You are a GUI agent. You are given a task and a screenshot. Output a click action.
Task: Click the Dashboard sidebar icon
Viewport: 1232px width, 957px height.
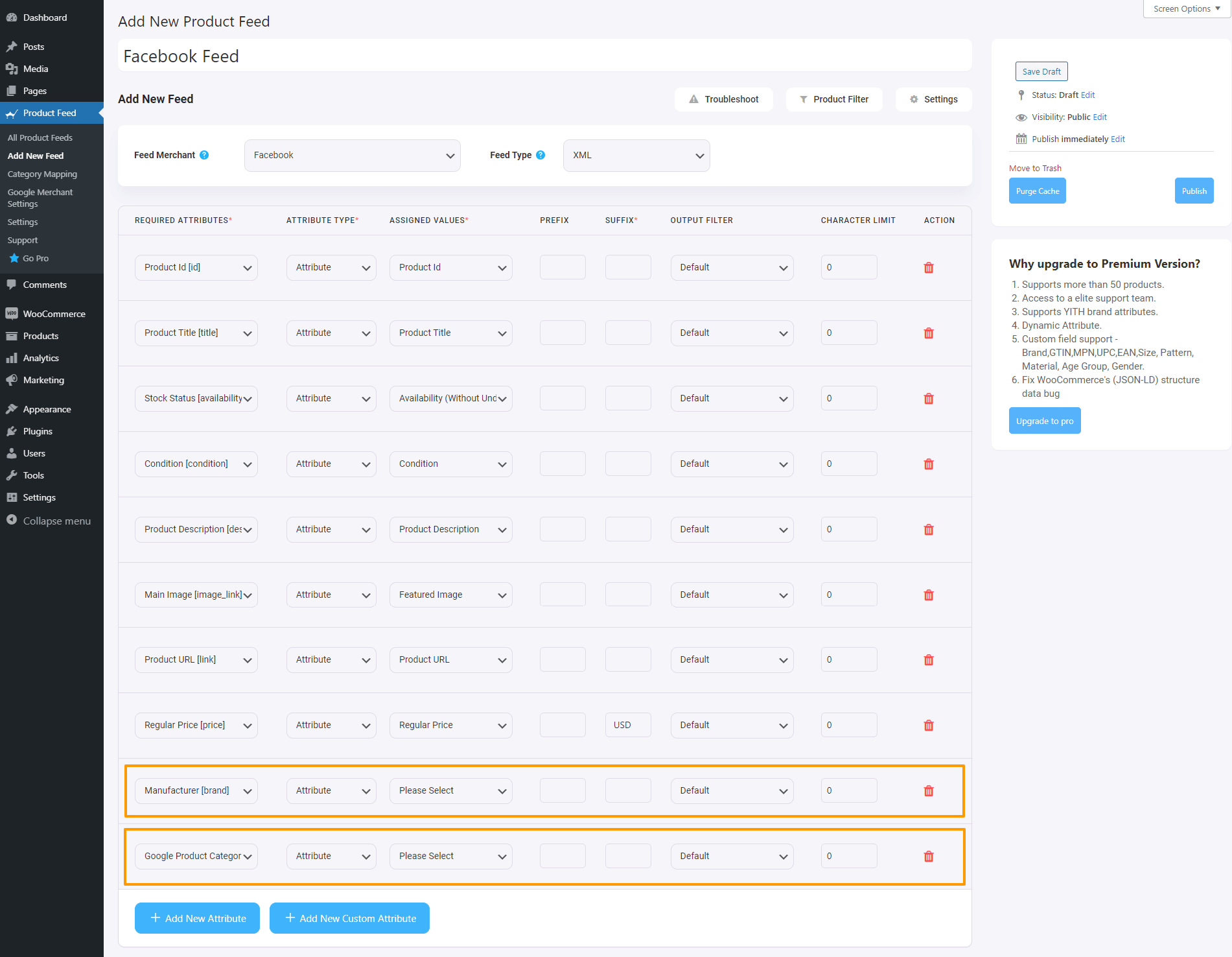12,18
